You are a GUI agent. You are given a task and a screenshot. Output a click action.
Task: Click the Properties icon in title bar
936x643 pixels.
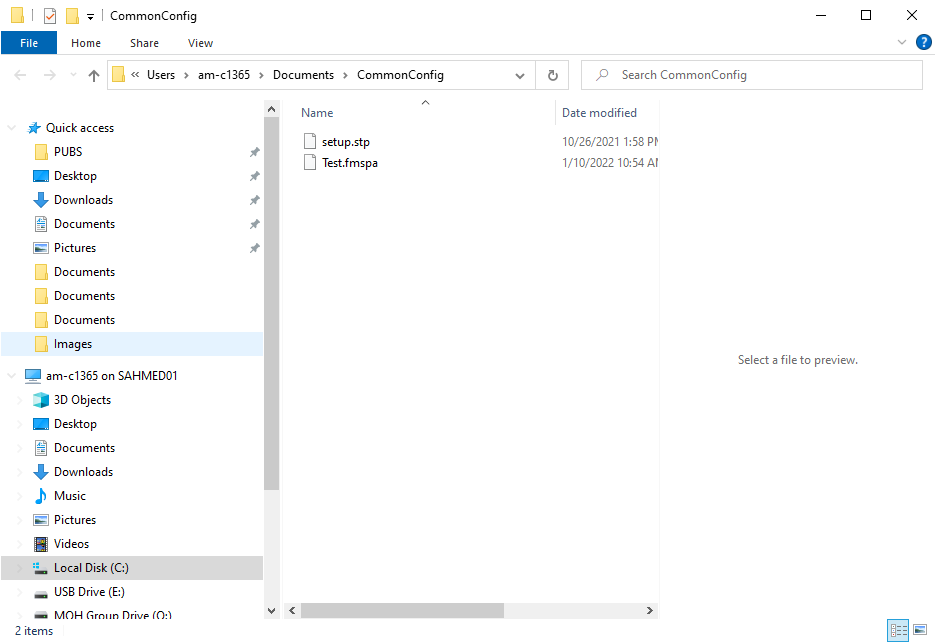click(x=50, y=16)
